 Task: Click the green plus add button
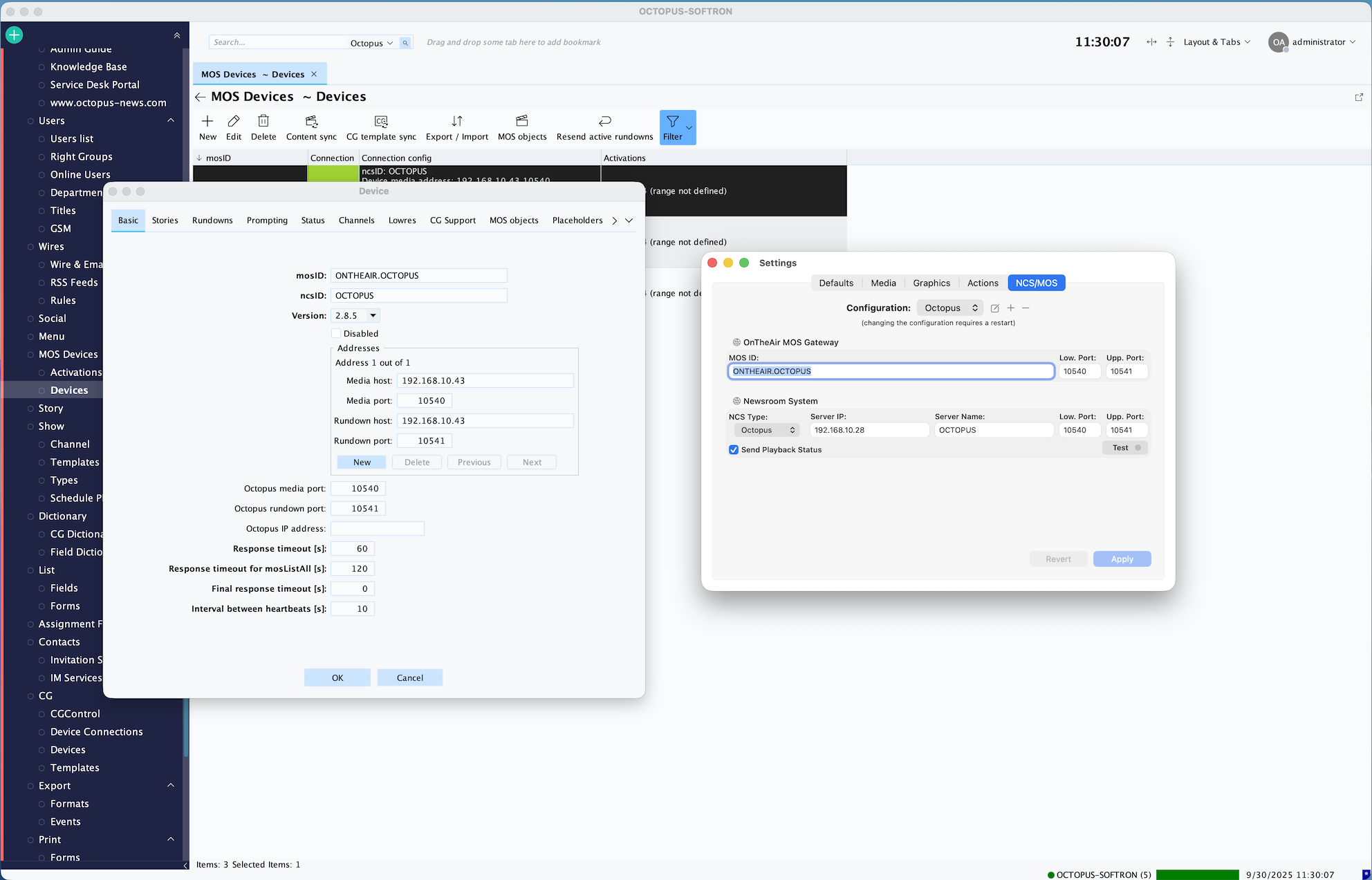click(x=14, y=35)
